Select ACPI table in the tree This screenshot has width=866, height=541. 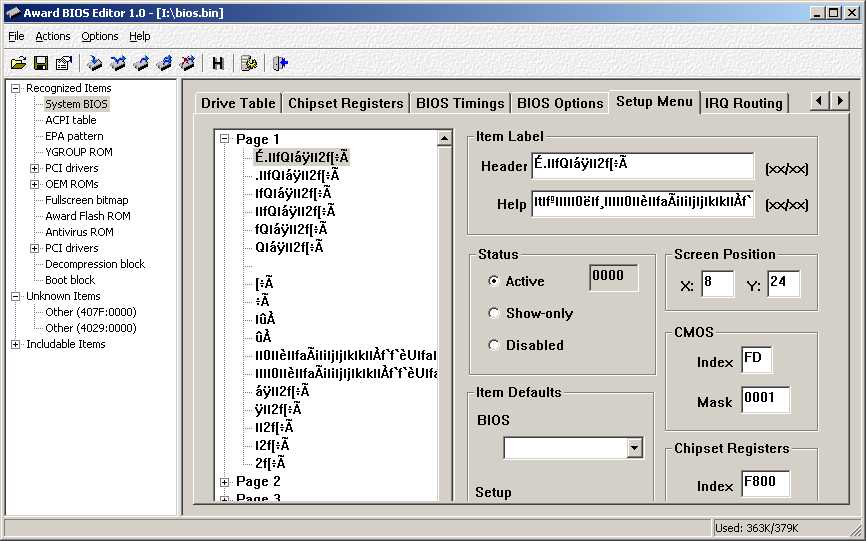pos(71,120)
